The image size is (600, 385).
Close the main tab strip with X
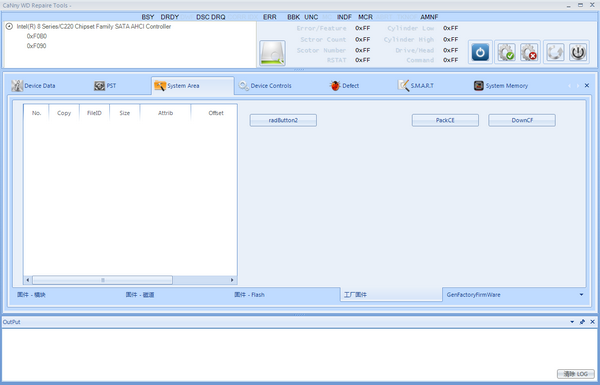click(587, 86)
